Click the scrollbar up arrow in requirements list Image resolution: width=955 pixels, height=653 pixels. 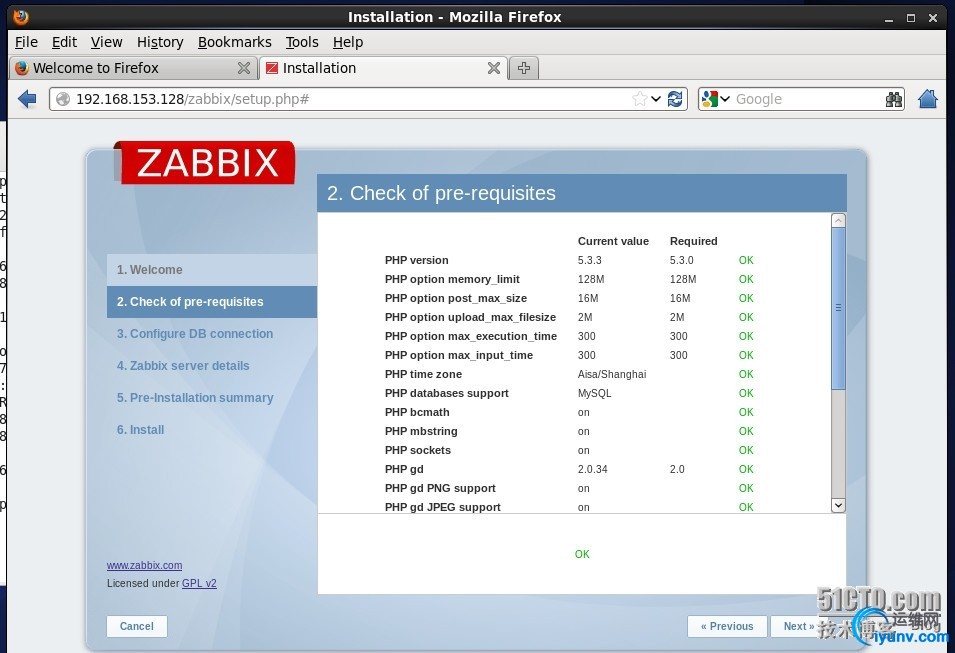(838, 220)
